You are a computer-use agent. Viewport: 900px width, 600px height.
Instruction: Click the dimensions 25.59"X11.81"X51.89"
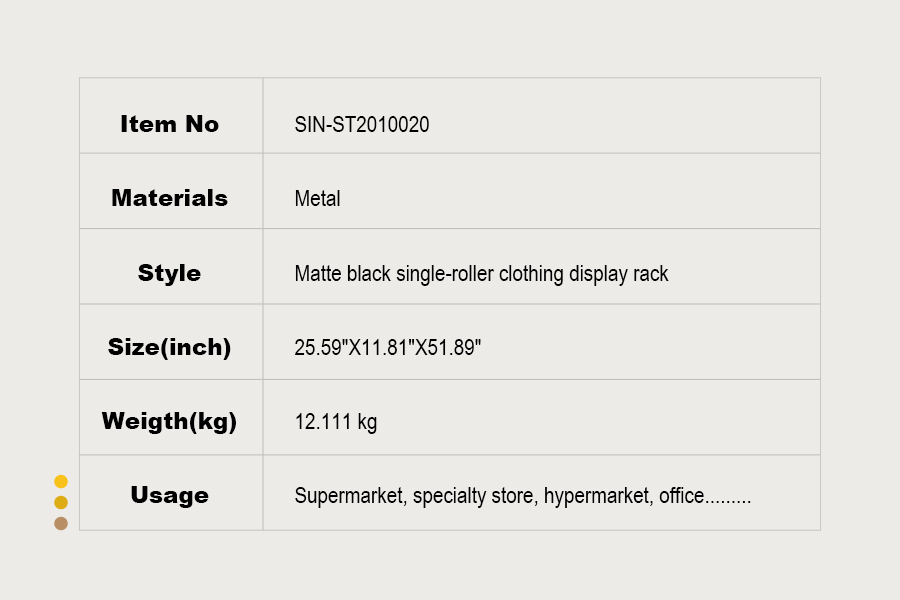click(388, 348)
